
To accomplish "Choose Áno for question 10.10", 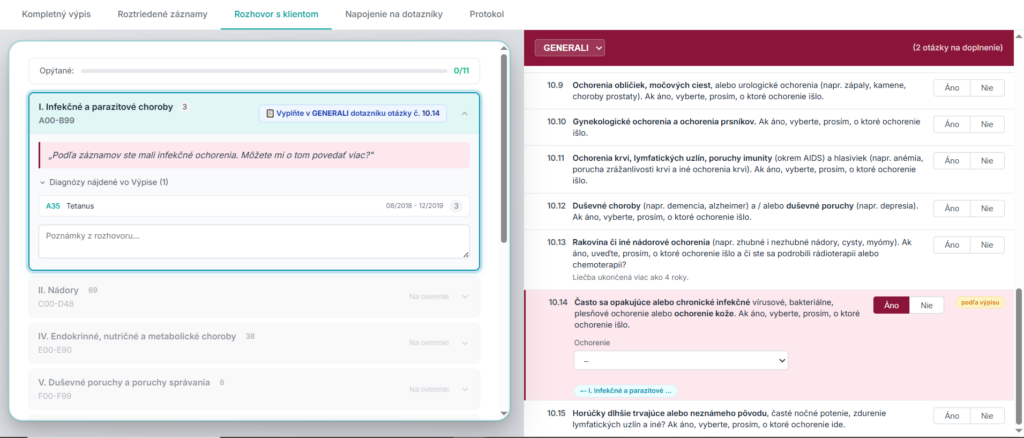I will point(952,125).
